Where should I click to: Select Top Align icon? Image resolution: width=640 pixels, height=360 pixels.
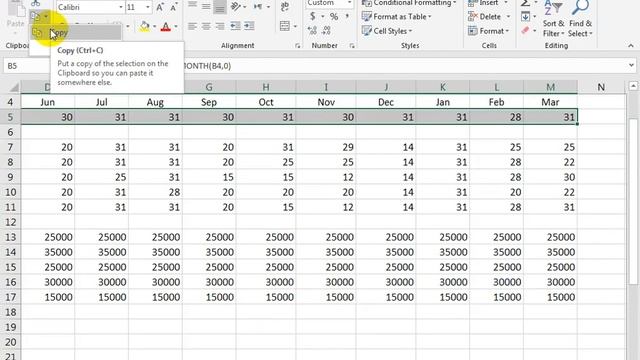click(192, 6)
